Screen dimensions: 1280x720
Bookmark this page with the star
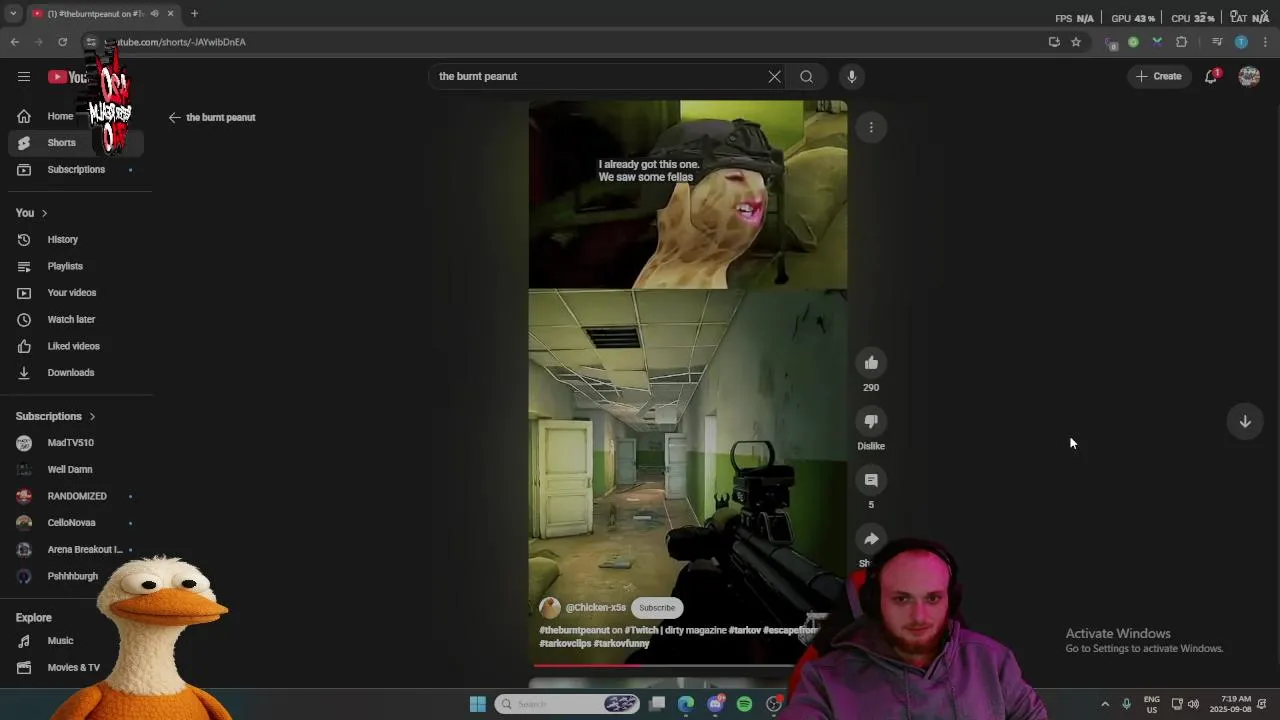[x=1076, y=42]
